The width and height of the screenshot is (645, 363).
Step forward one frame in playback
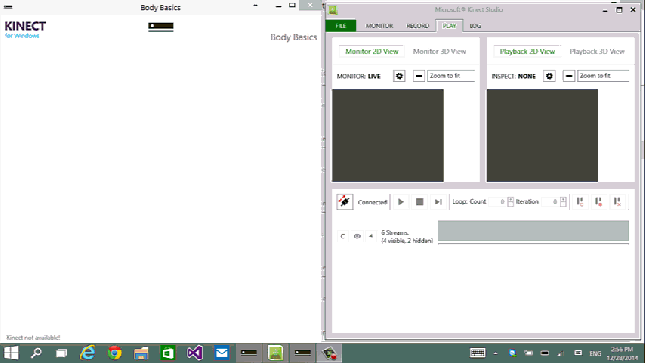[x=438, y=202]
